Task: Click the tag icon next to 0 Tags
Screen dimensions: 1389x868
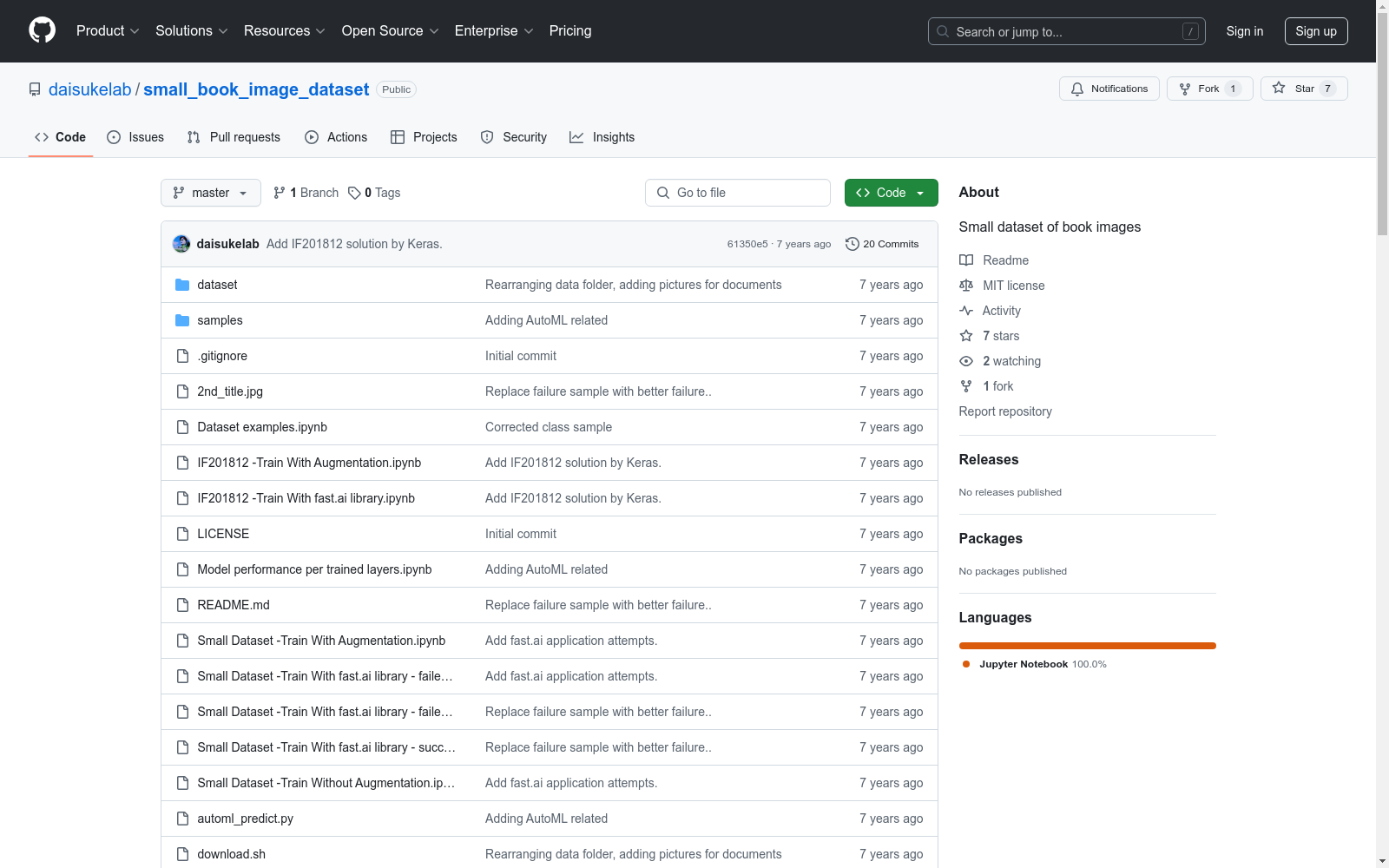Action: pos(354,193)
